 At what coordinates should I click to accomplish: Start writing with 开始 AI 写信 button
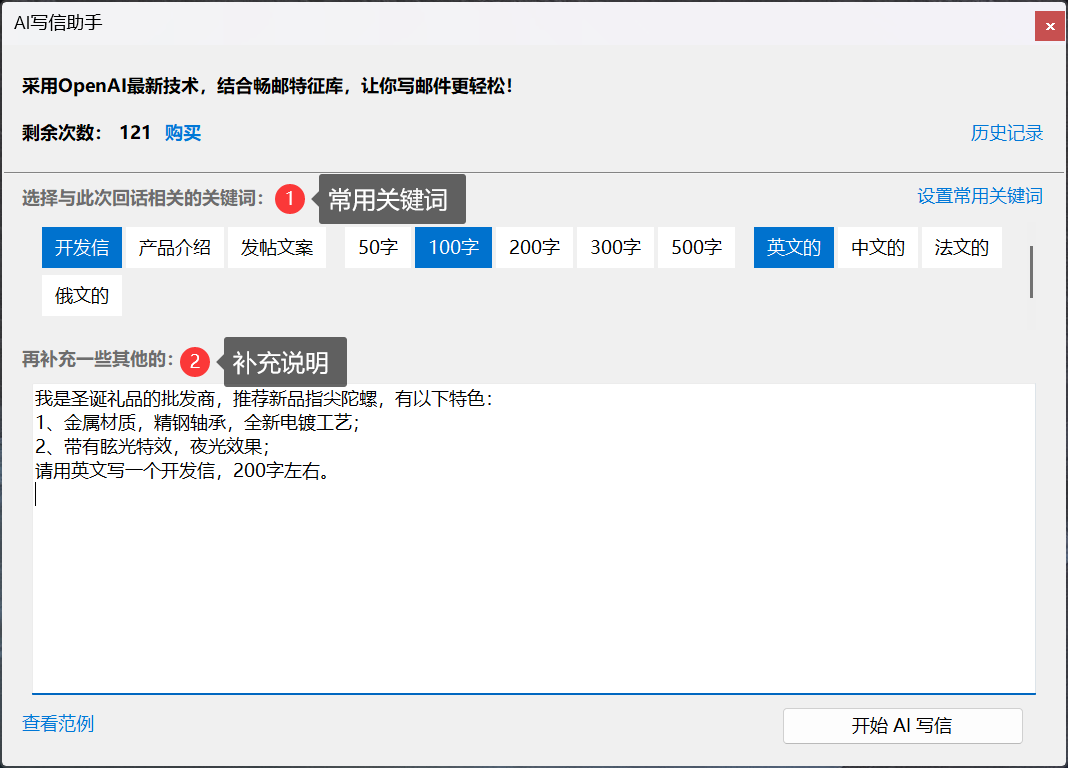coord(902,726)
